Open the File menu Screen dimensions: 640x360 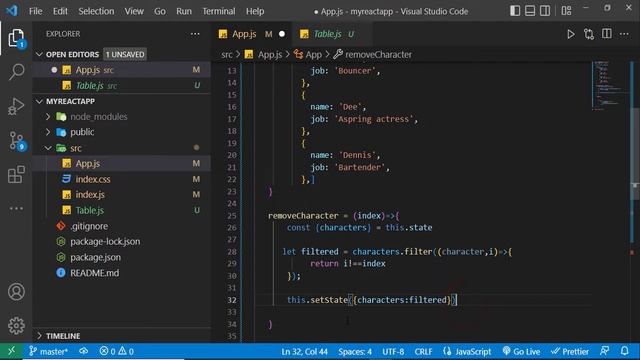point(36,11)
